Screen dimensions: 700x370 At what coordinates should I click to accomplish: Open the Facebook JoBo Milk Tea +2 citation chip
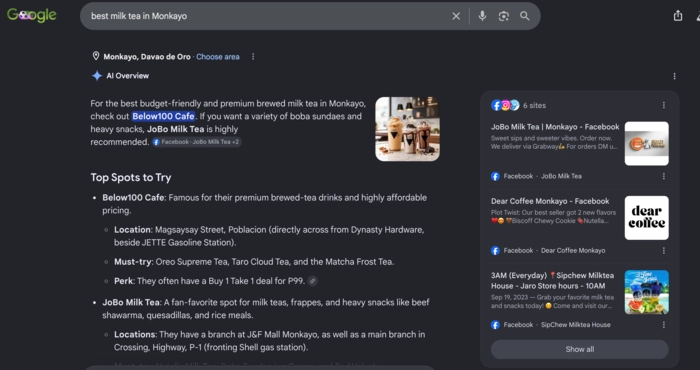(x=196, y=142)
